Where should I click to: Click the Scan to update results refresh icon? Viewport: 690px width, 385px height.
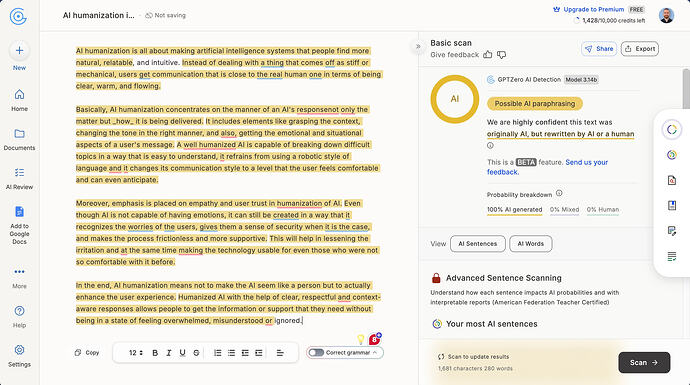pos(441,357)
